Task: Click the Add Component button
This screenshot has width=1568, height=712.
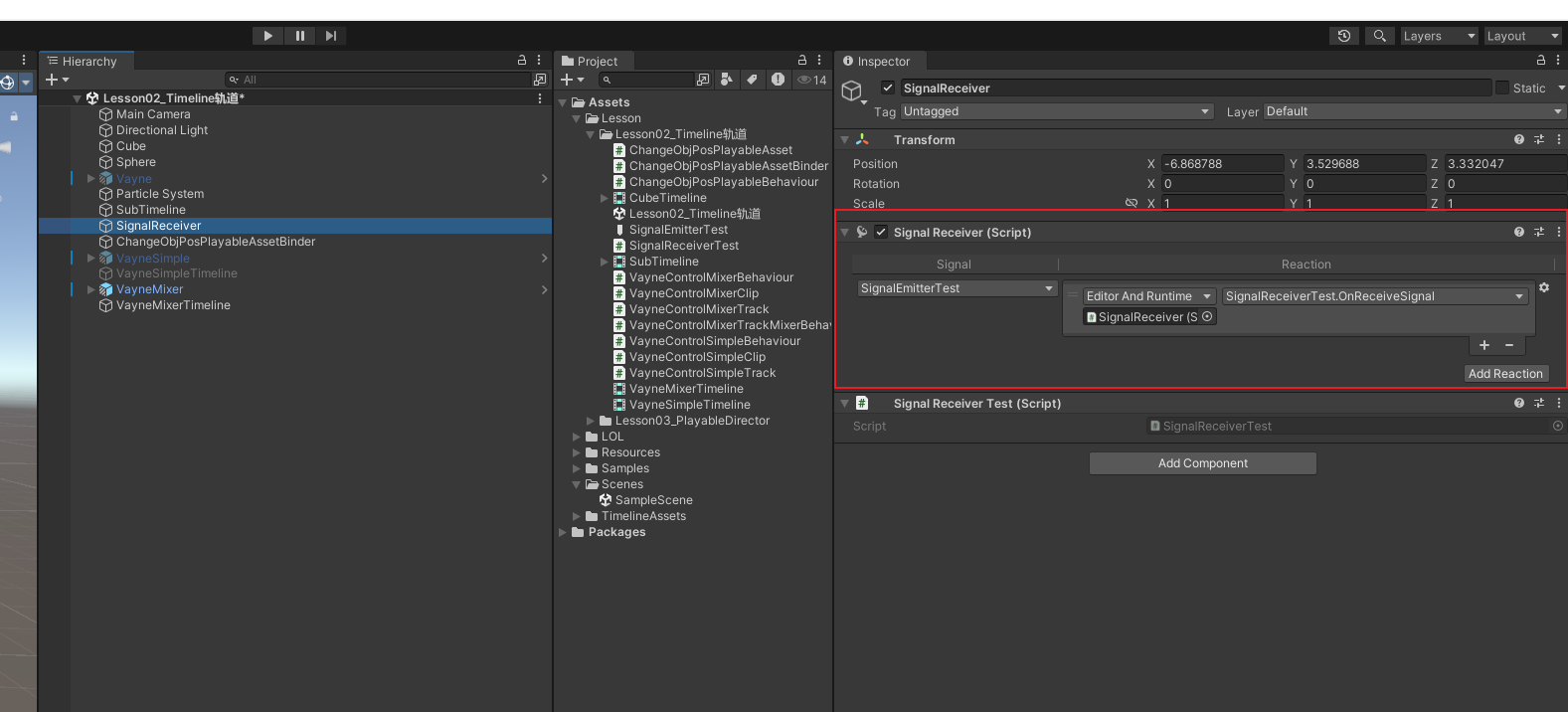Action: 1202,463
